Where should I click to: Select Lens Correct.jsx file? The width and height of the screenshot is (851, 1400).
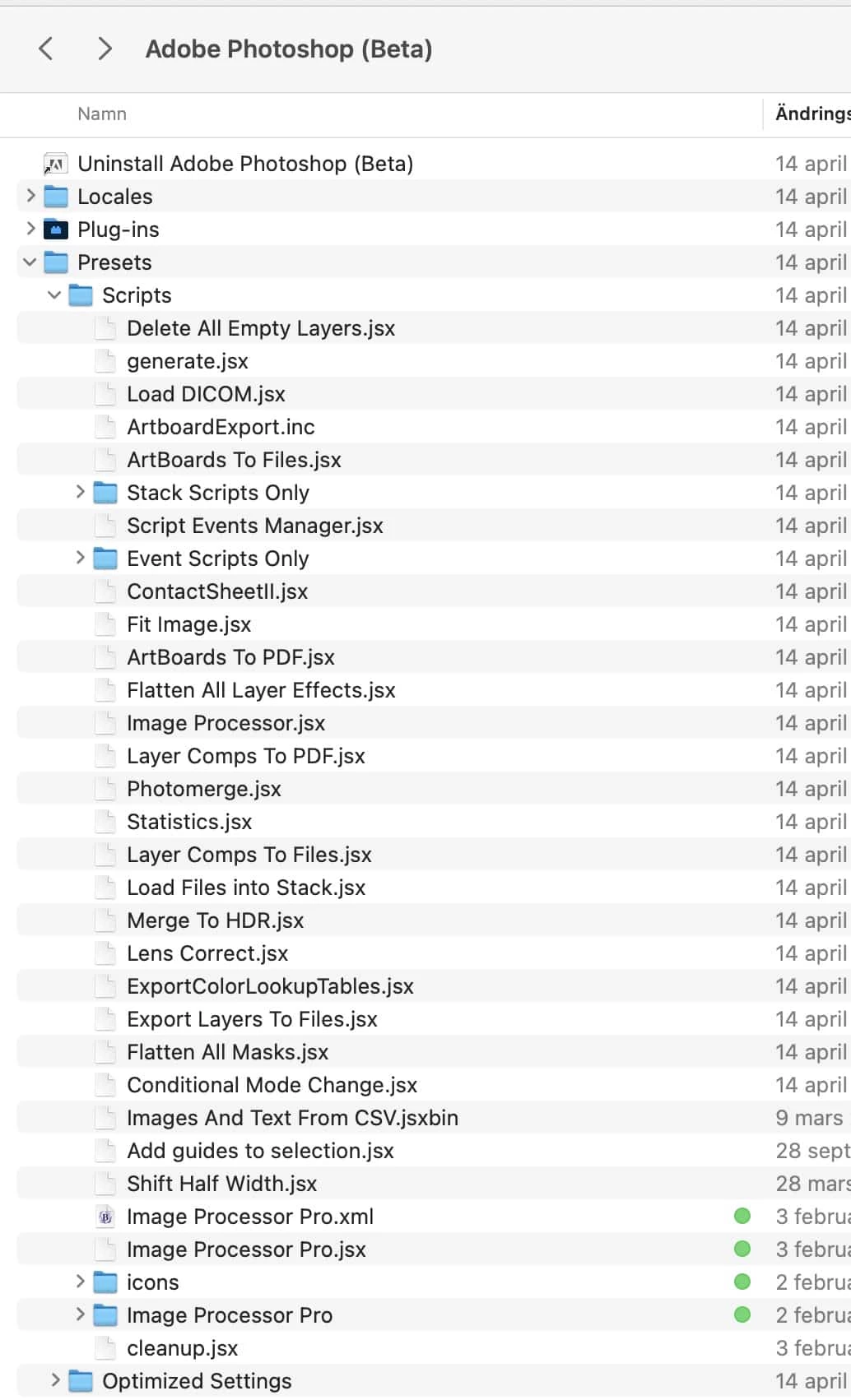click(207, 953)
